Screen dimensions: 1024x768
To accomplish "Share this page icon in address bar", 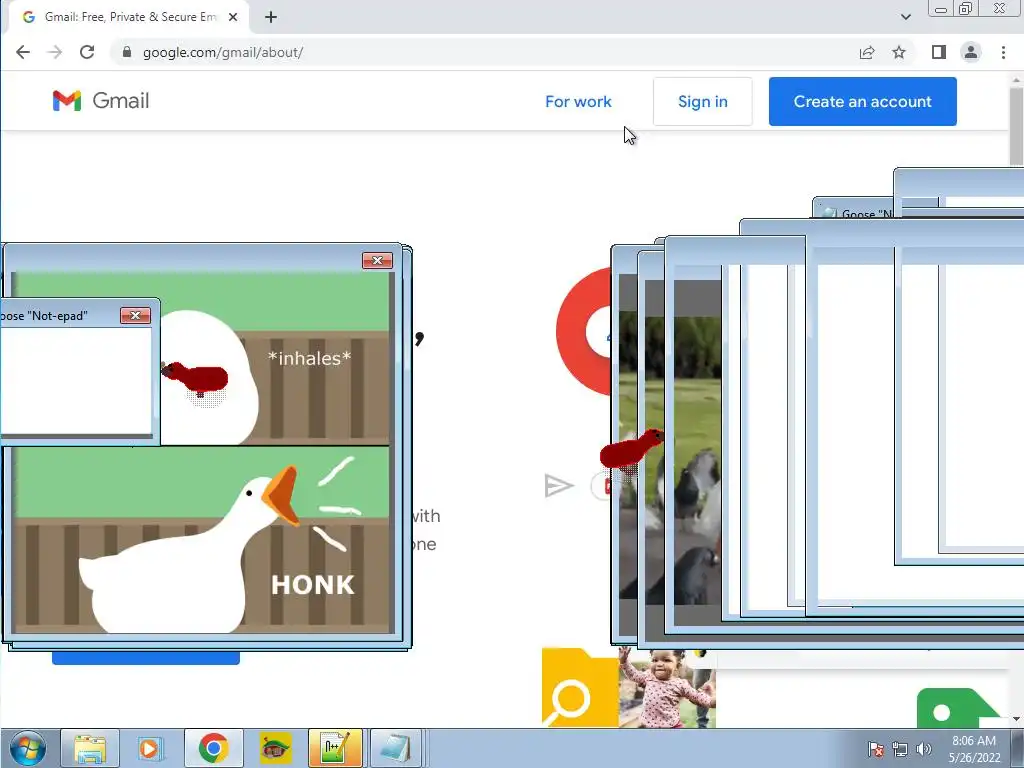I will [867, 52].
